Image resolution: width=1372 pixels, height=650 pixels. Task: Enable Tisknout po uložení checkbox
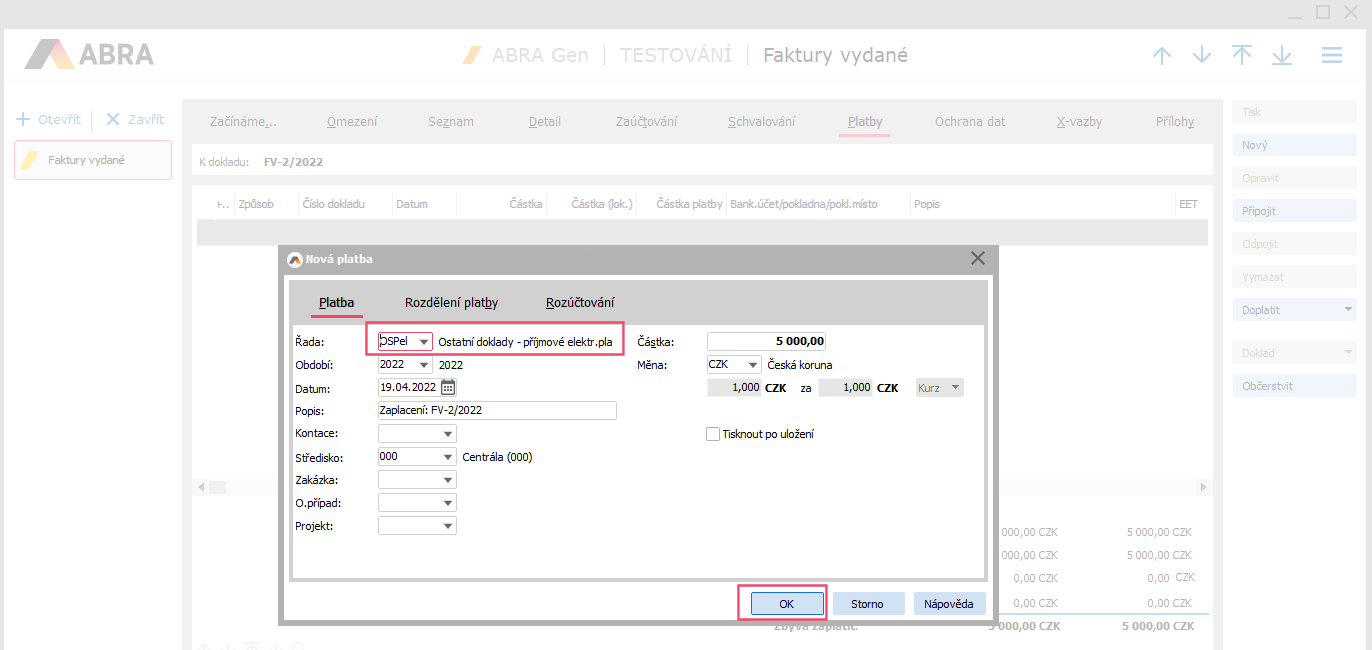tap(713, 434)
